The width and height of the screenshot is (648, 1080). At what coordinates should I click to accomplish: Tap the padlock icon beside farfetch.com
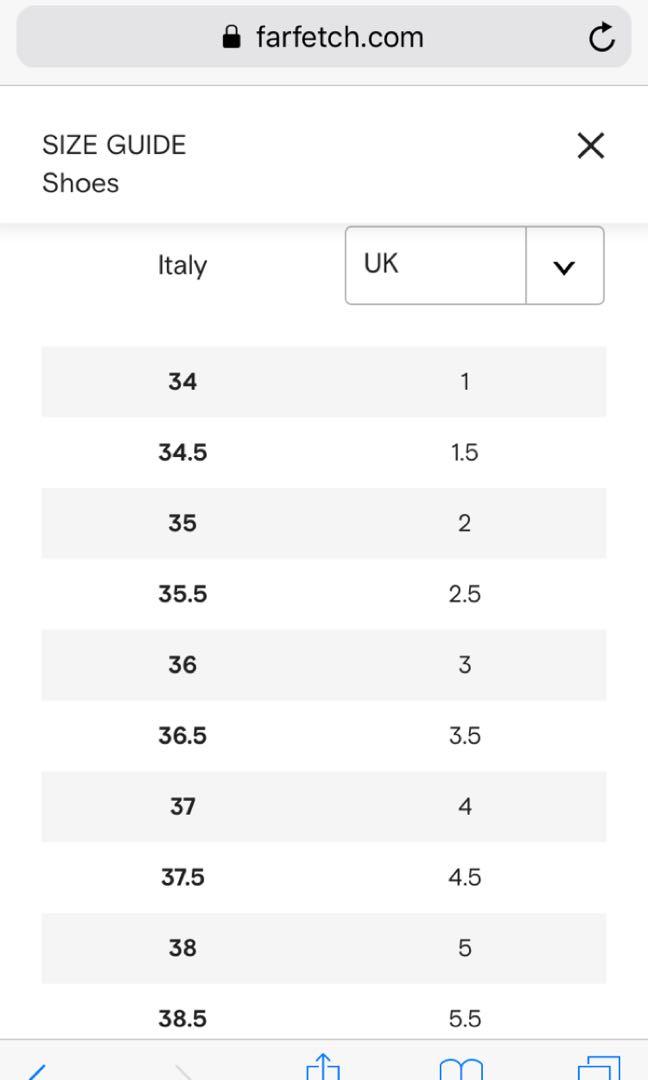click(x=231, y=37)
